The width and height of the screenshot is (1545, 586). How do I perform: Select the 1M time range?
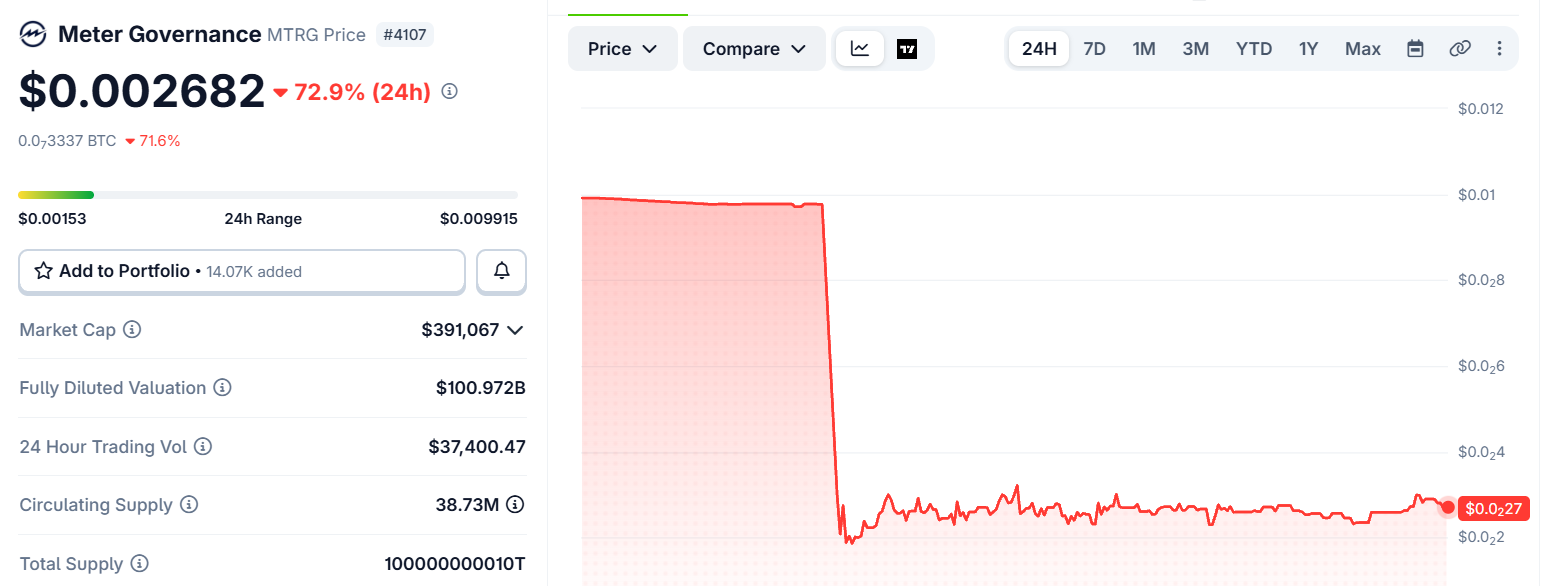(x=1144, y=49)
